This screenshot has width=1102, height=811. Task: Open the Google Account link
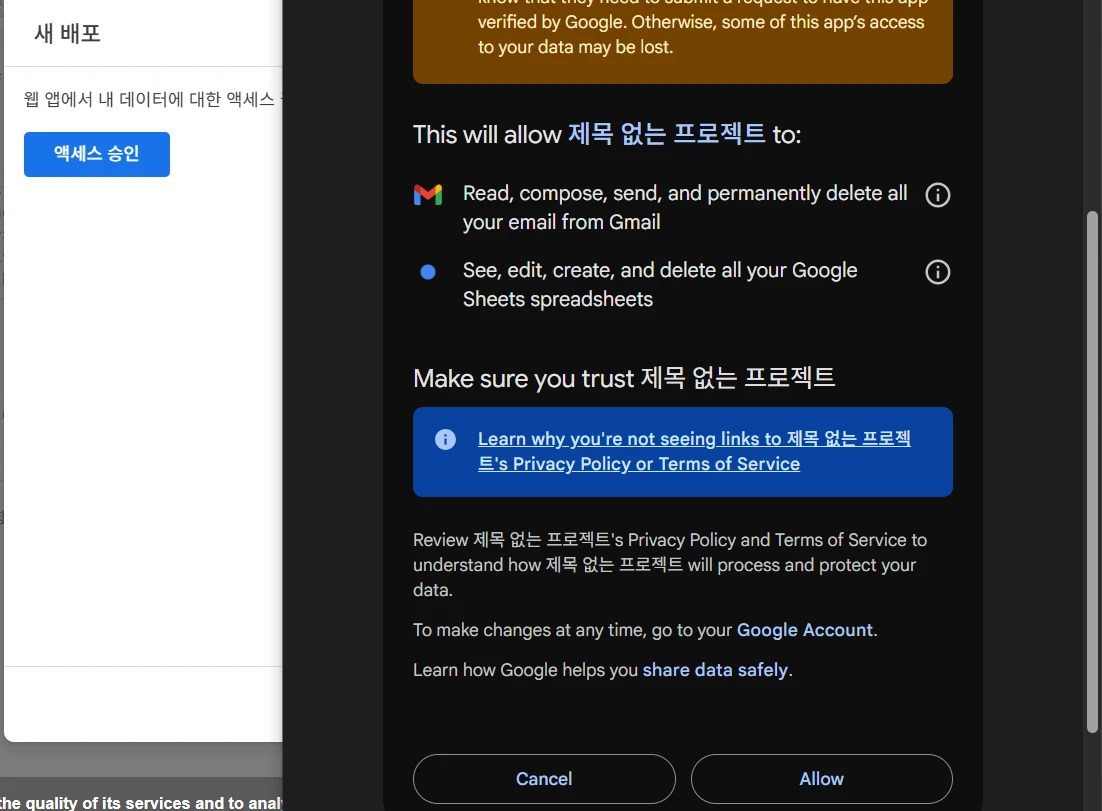click(x=804, y=630)
